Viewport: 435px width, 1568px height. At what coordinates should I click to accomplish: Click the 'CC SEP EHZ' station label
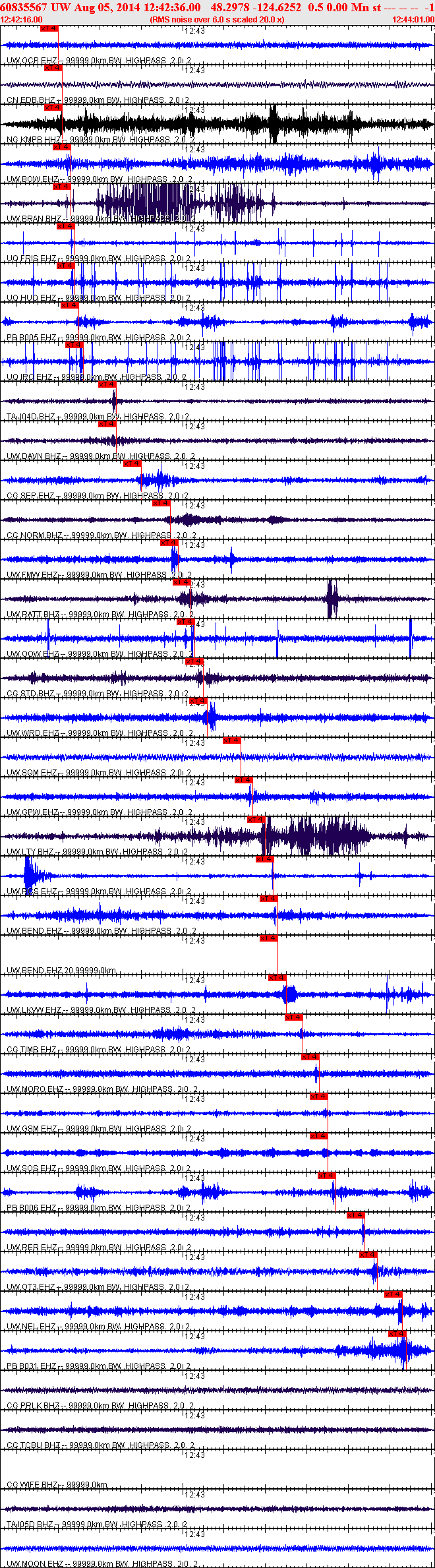tap(30, 496)
